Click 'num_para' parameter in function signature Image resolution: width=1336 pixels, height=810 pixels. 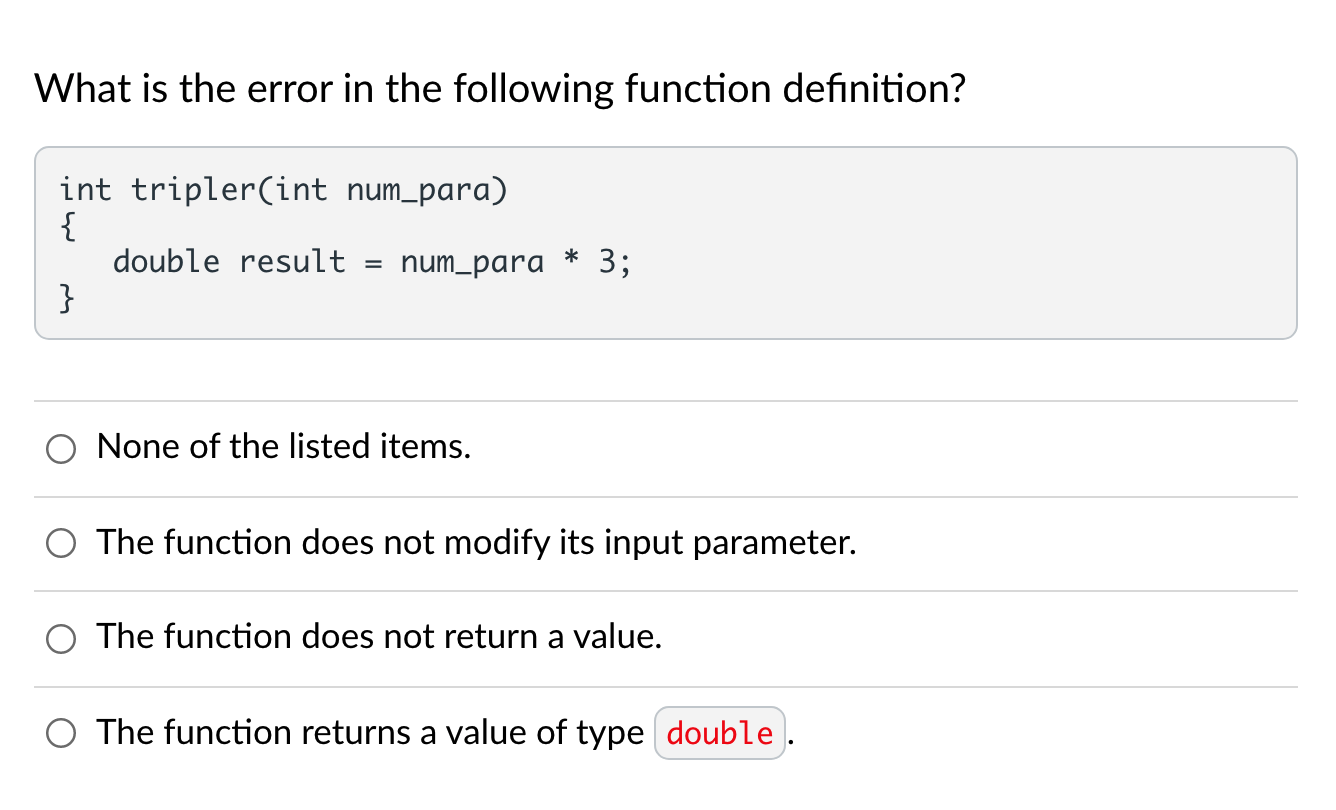420,190
